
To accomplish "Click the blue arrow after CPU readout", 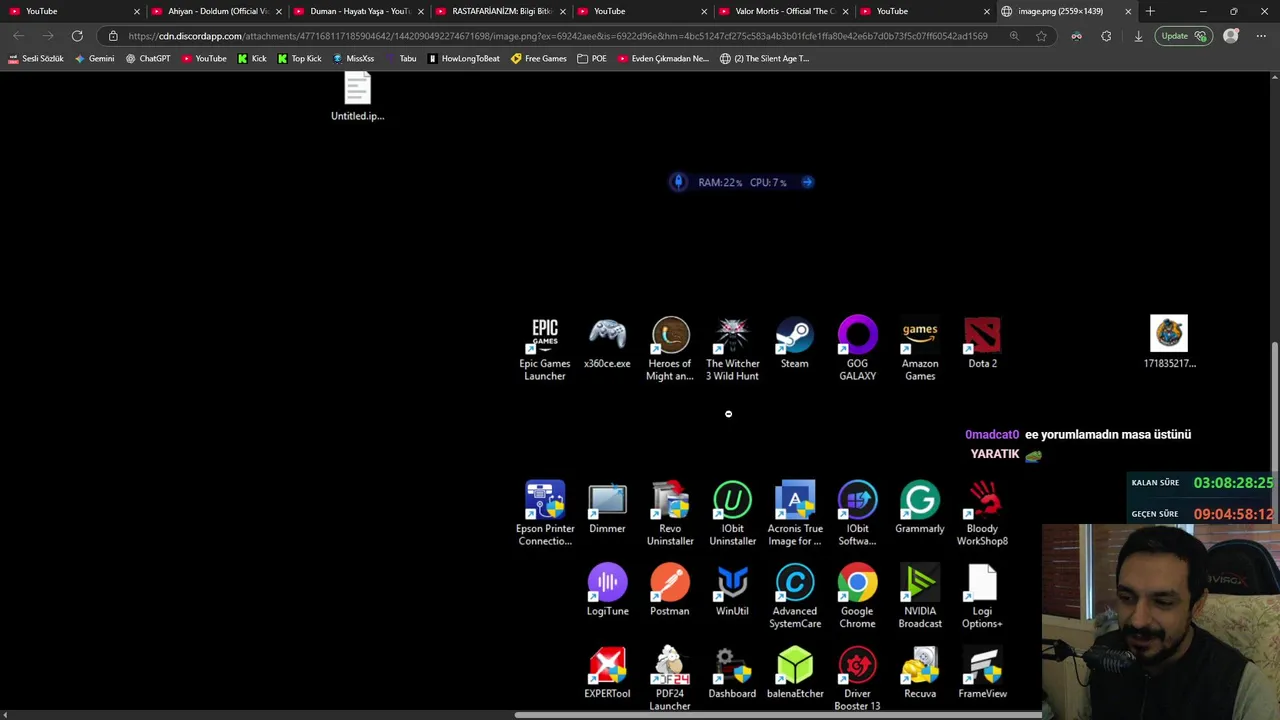I will pyautogui.click(x=807, y=182).
